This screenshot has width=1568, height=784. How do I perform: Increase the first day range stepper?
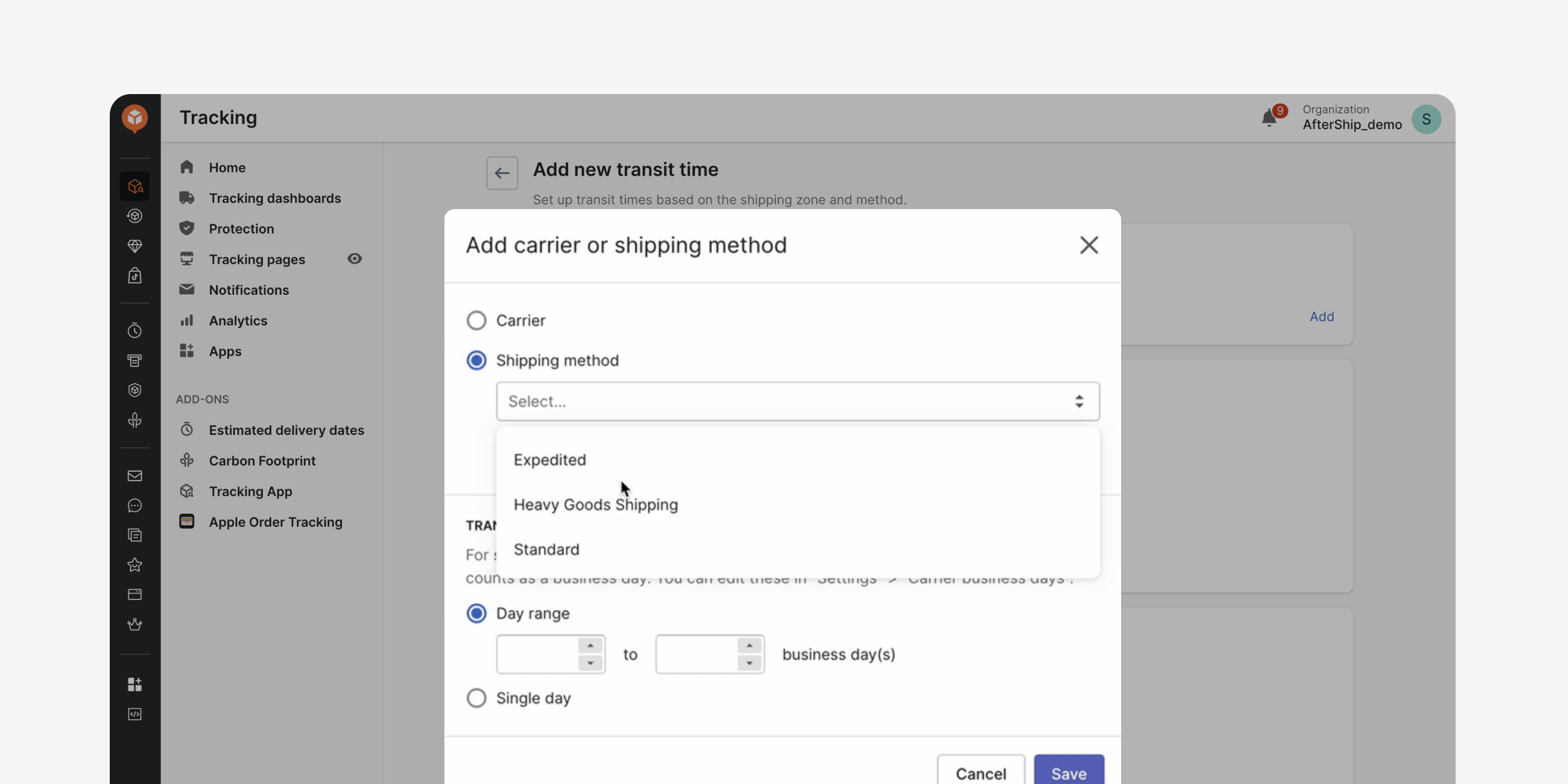coord(590,645)
